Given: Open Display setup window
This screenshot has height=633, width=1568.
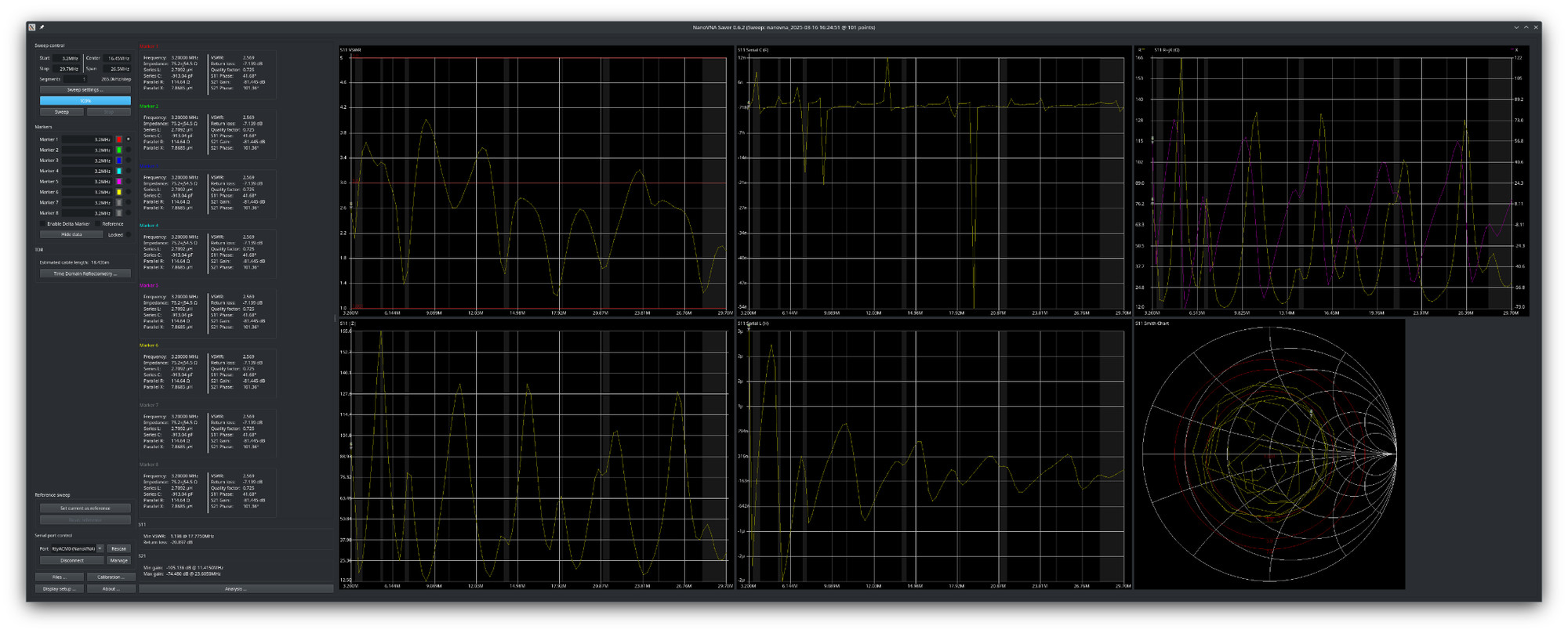Looking at the screenshot, I should [x=59, y=588].
